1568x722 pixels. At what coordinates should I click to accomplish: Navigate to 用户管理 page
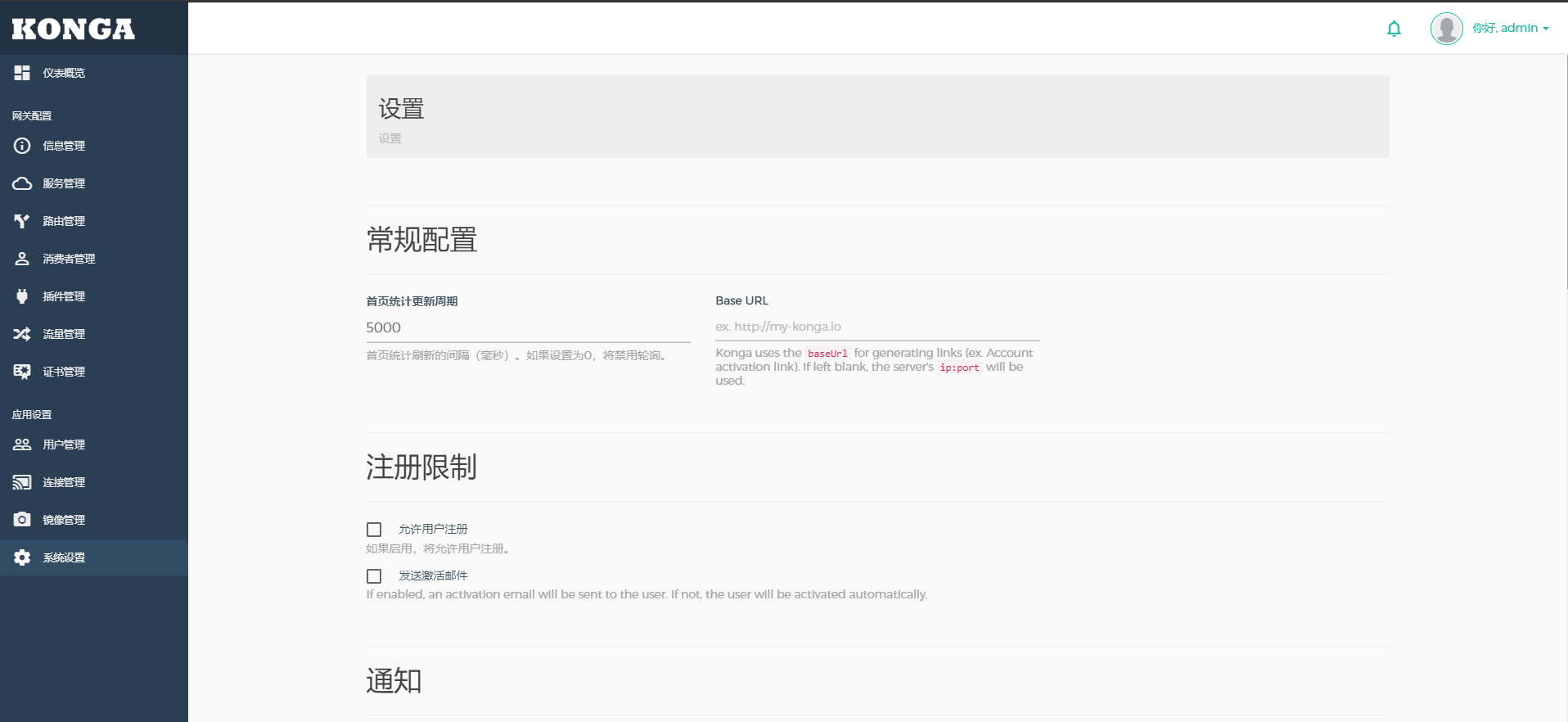coord(64,444)
